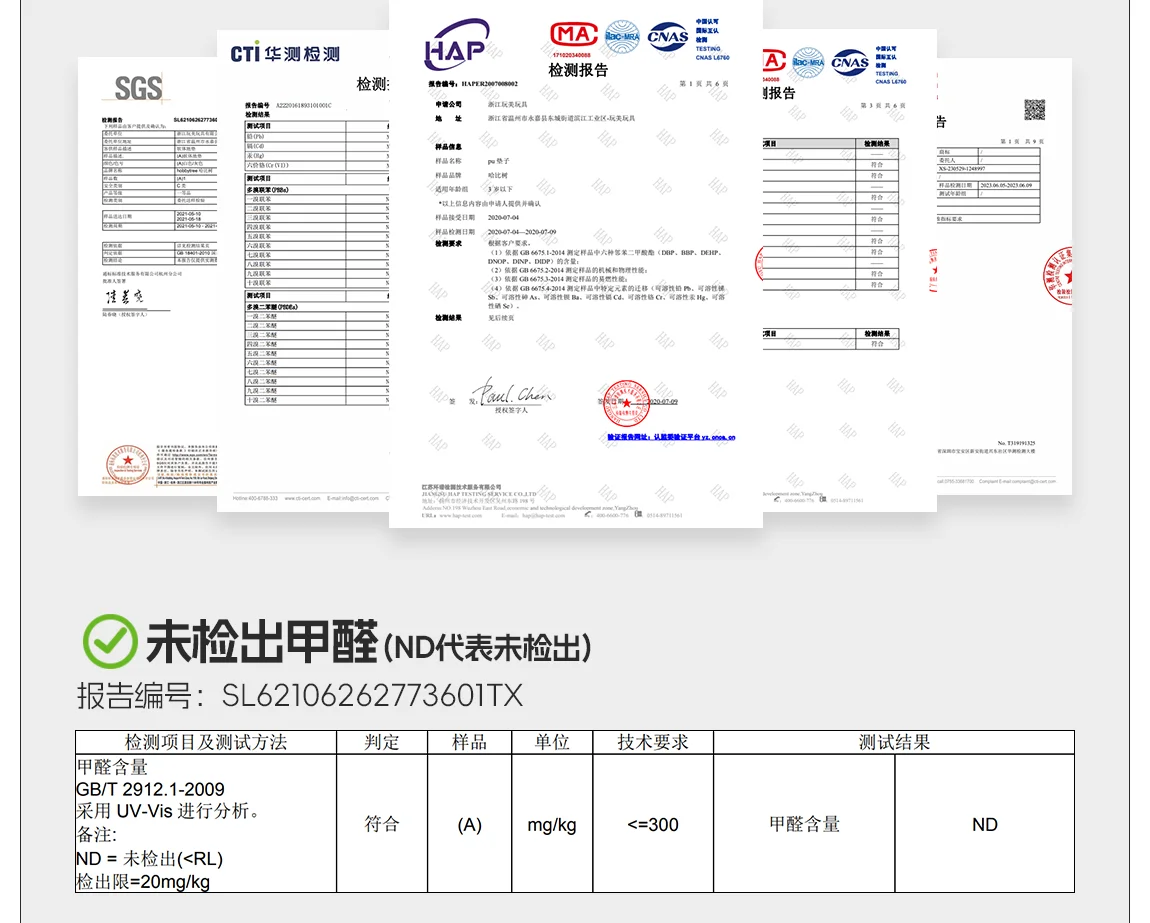Click the 检测项目及测试方法 column header
Viewport: 1150px width, 923px height.
click(x=206, y=742)
